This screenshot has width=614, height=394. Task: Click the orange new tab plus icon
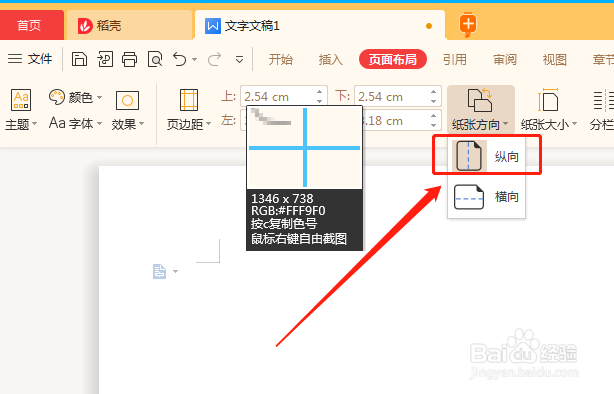click(468, 24)
